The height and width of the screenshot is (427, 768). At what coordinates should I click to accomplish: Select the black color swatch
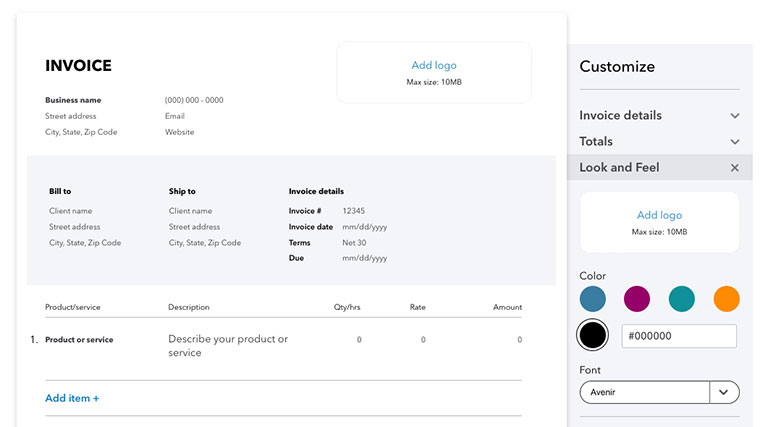593,336
